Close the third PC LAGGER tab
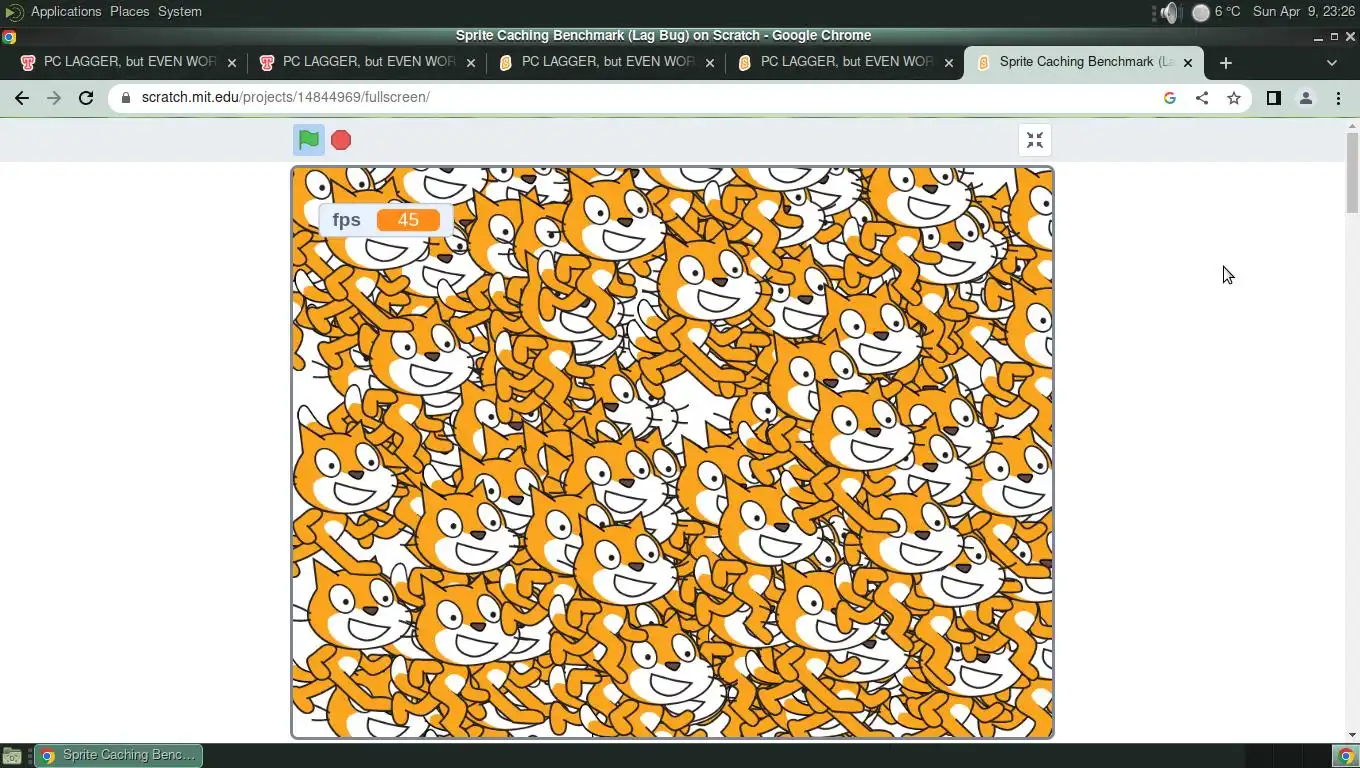 click(x=710, y=62)
